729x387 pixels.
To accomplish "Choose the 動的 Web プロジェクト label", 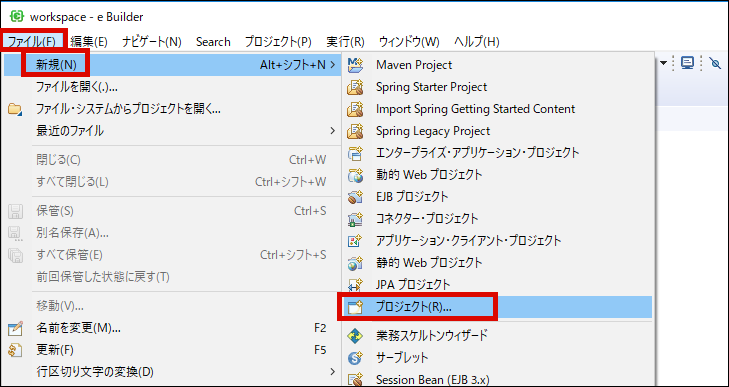I will click(429, 175).
